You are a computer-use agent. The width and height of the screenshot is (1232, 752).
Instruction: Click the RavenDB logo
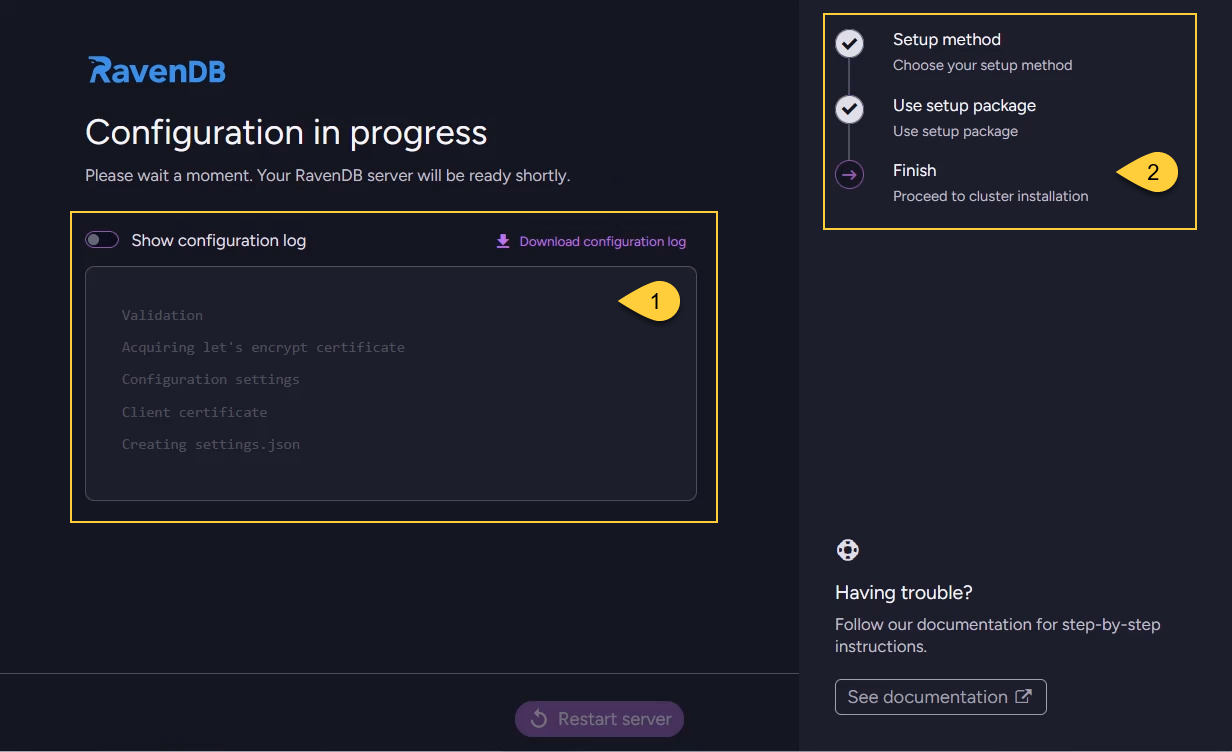click(x=156, y=70)
